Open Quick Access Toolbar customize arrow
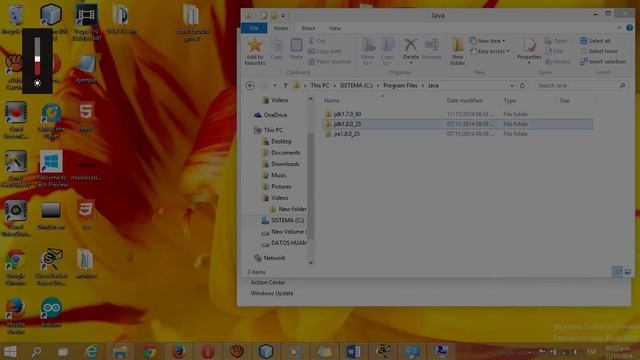The image size is (640, 360). tap(283, 16)
